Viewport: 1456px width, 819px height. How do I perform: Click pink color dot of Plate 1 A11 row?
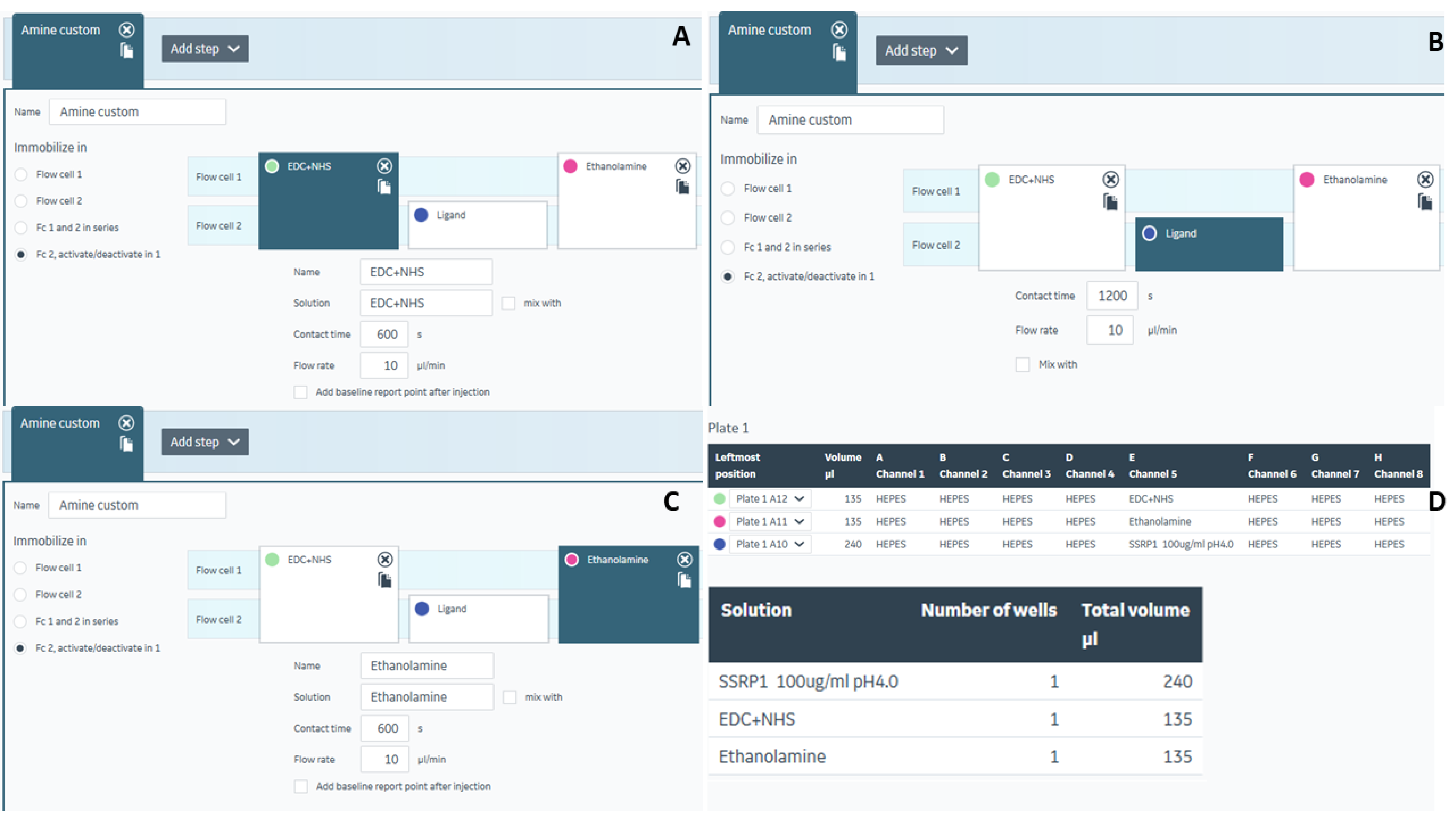pyautogui.click(x=719, y=522)
